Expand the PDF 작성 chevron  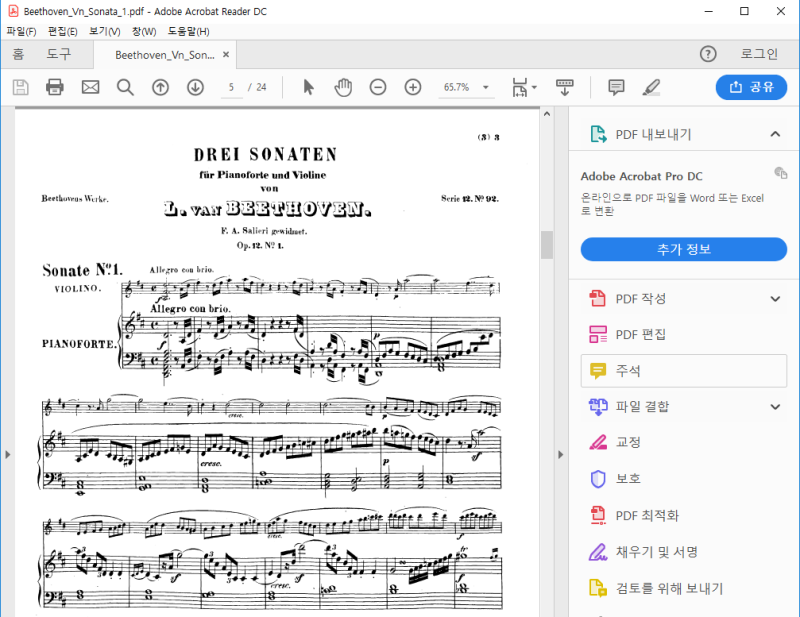(x=775, y=299)
